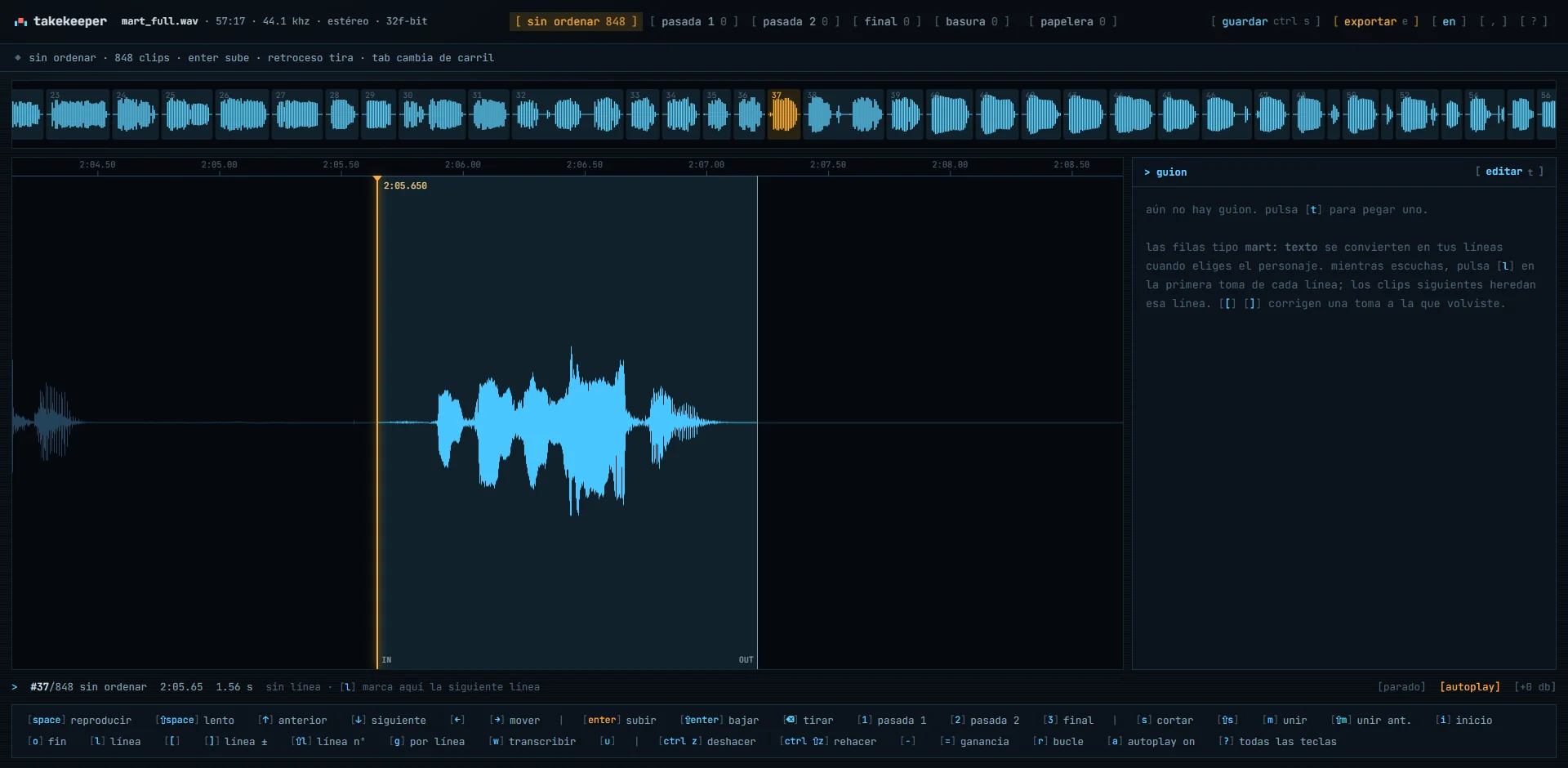
Task: Click the 'exportar' button
Action: click(x=1375, y=21)
